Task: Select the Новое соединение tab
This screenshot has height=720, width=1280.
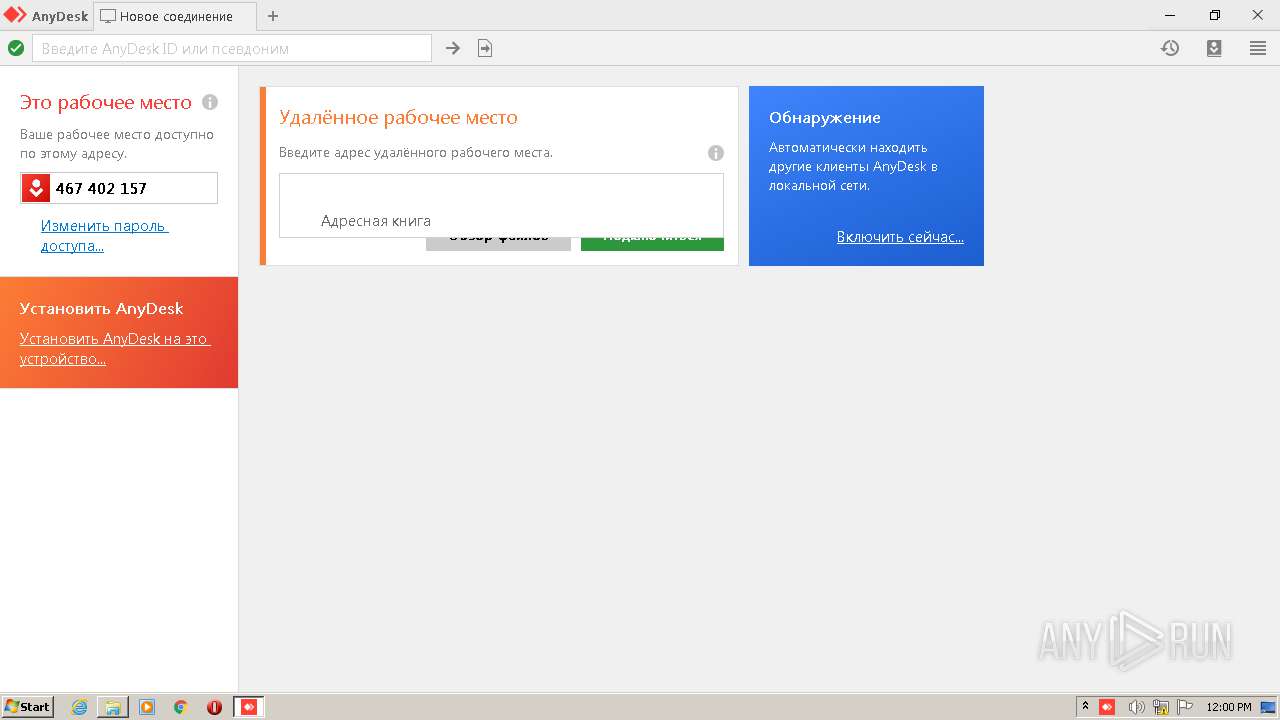Action: (174, 16)
